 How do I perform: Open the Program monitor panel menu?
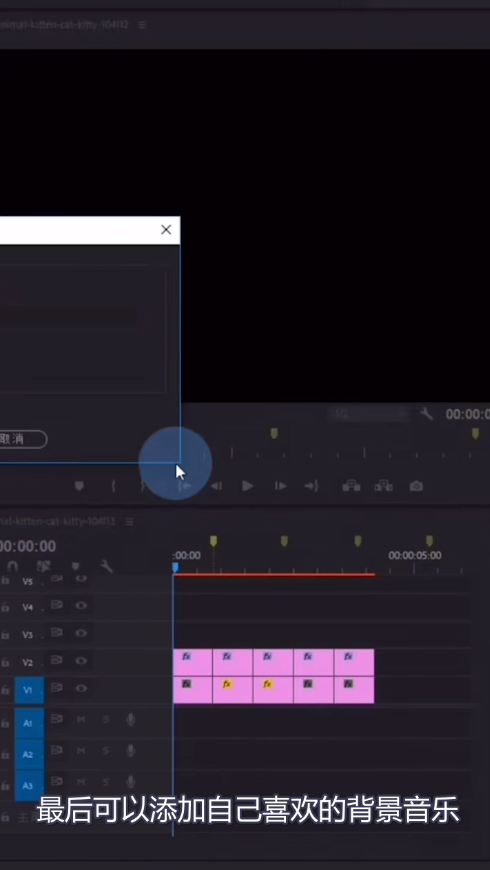[142, 25]
